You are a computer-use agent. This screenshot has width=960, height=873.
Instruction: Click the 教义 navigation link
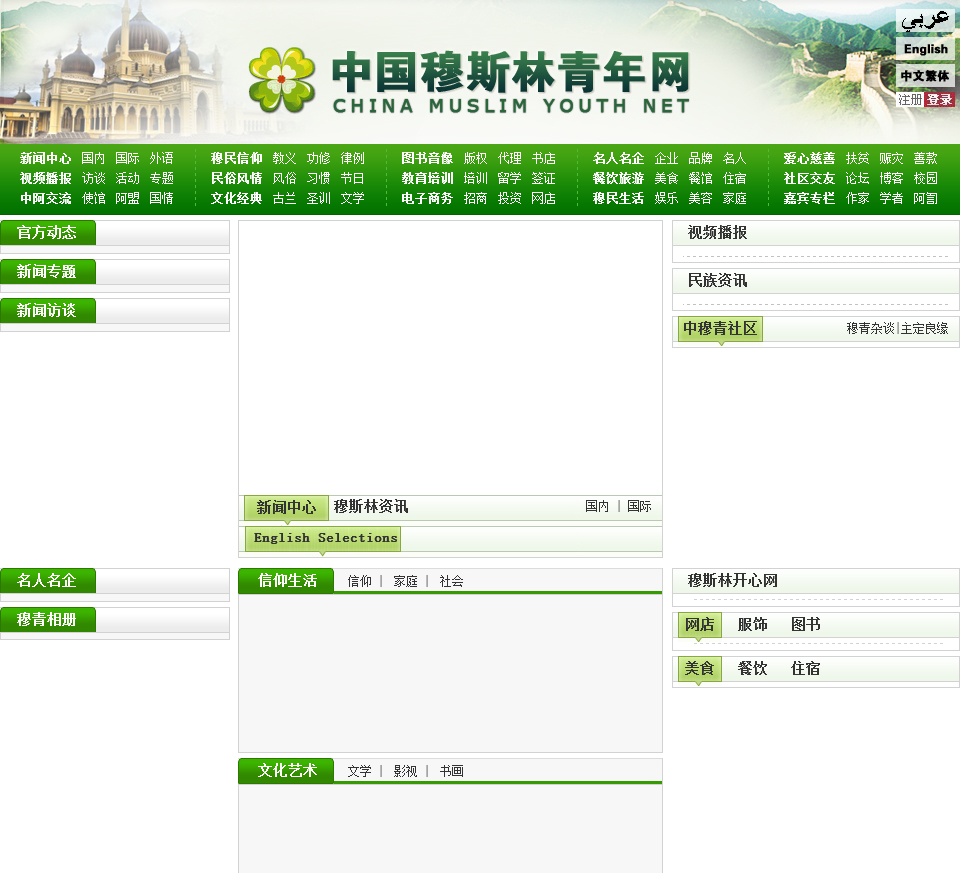[284, 159]
